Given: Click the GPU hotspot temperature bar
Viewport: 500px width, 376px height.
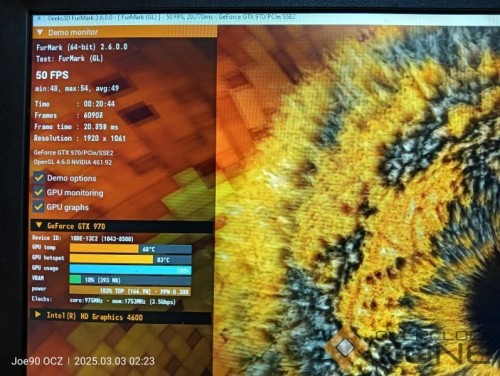Looking at the screenshot, I should [131, 259].
